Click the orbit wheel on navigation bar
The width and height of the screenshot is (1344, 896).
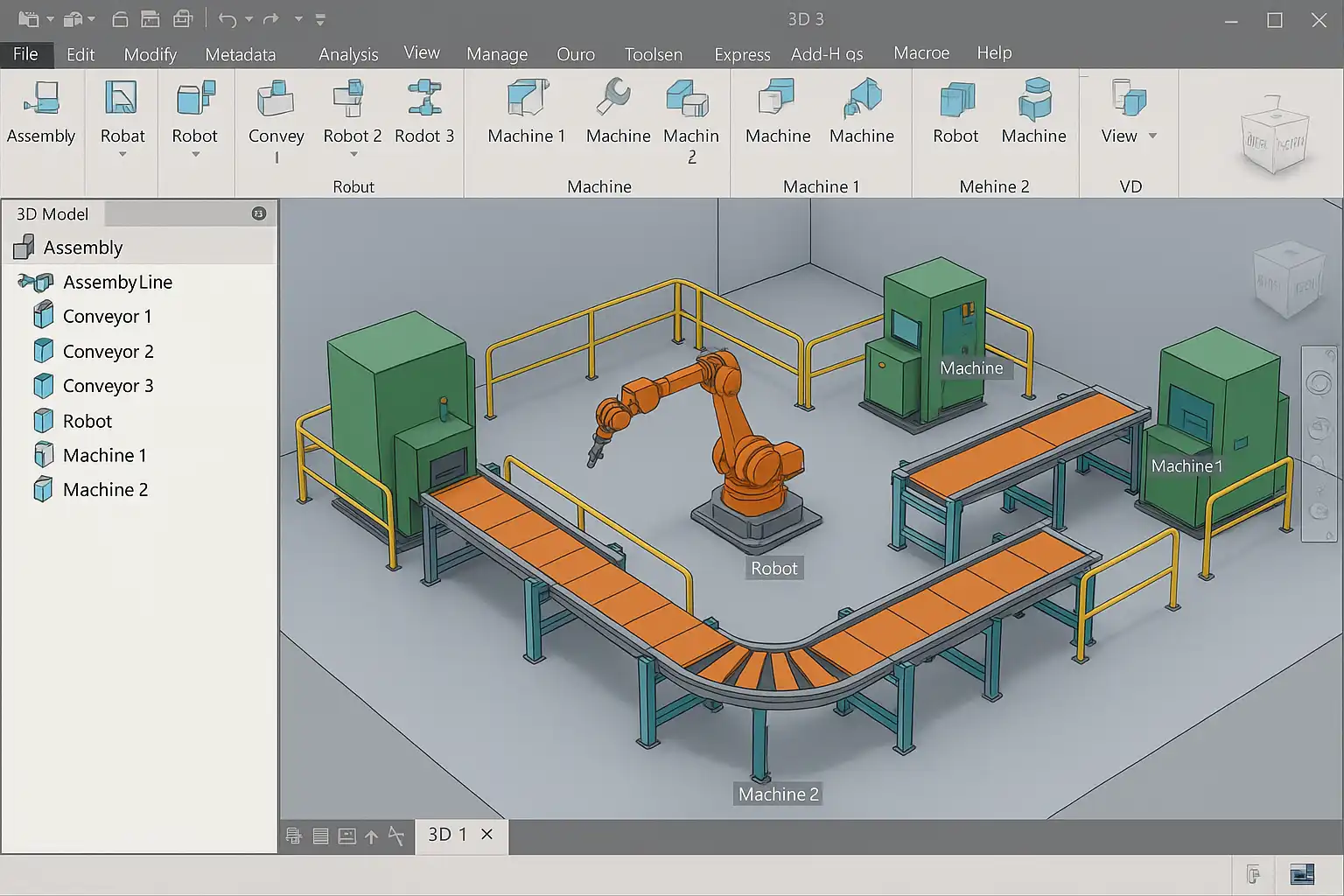1319,383
